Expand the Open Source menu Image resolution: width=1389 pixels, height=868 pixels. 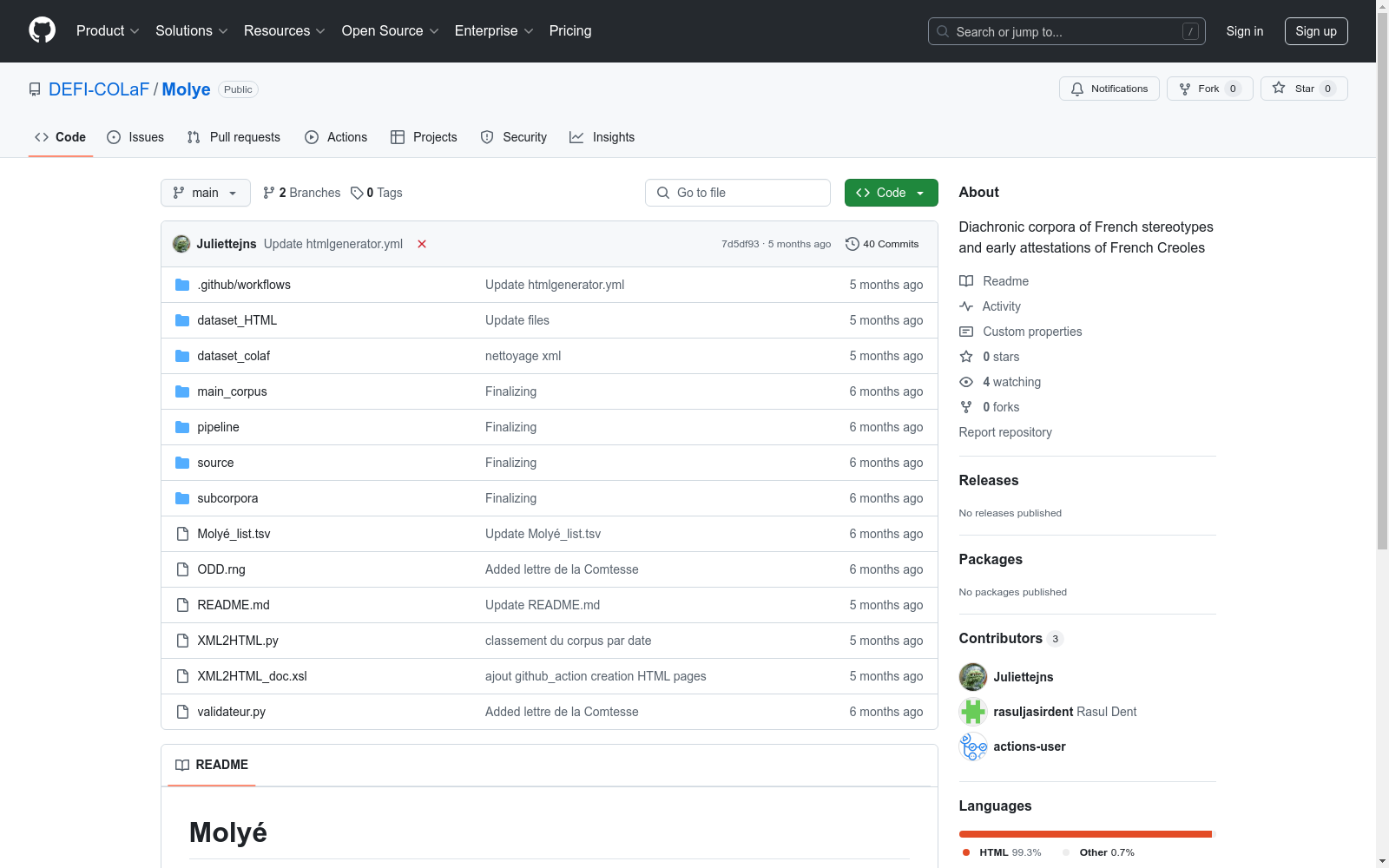pyautogui.click(x=391, y=31)
